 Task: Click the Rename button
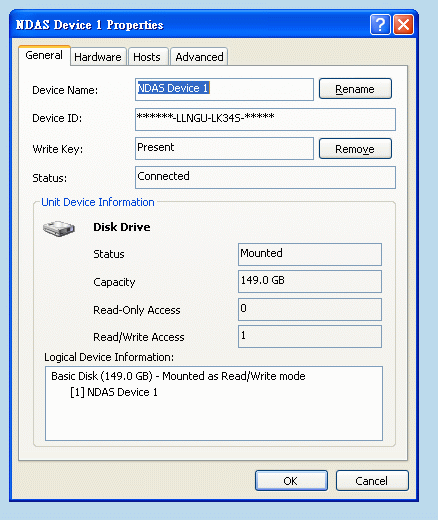[355, 89]
